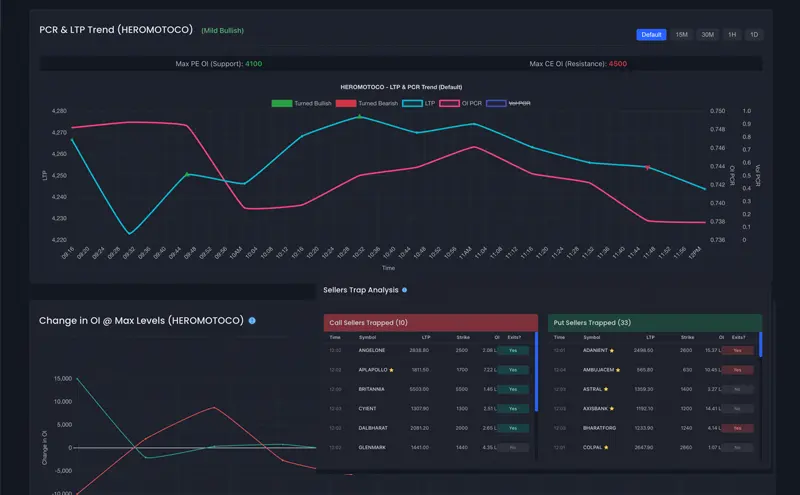The height and width of the screenshot is (495, 800).
Task: Click PCR & LTP Trend (HEROMOTOCO) title
Action: 116,30
